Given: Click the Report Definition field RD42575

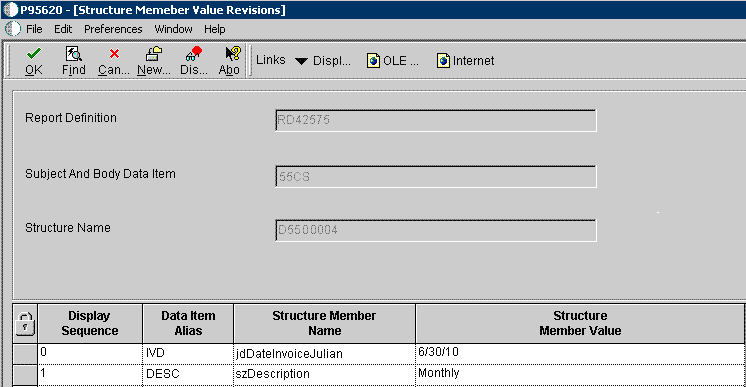Looking at the screenshot, I should point(436,120).
